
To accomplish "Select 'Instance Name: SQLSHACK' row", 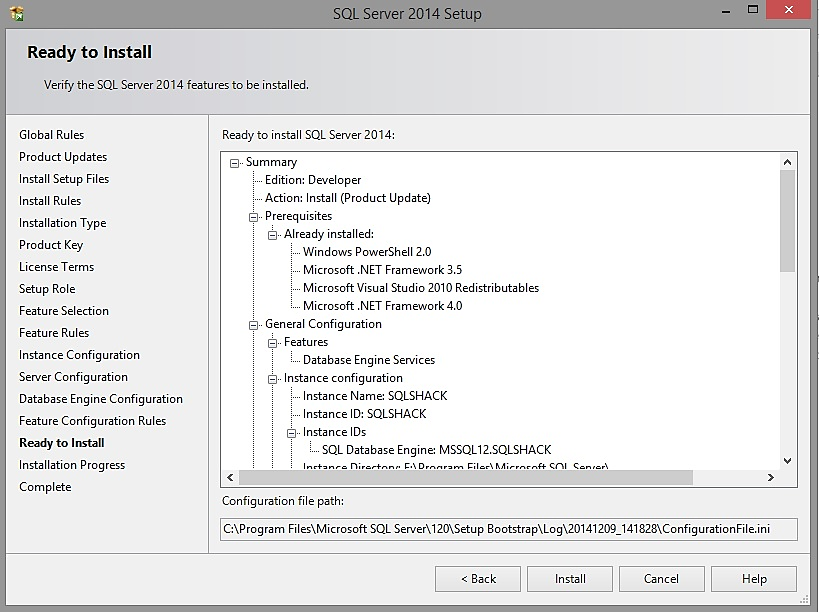I will click(x=375, y=396).
